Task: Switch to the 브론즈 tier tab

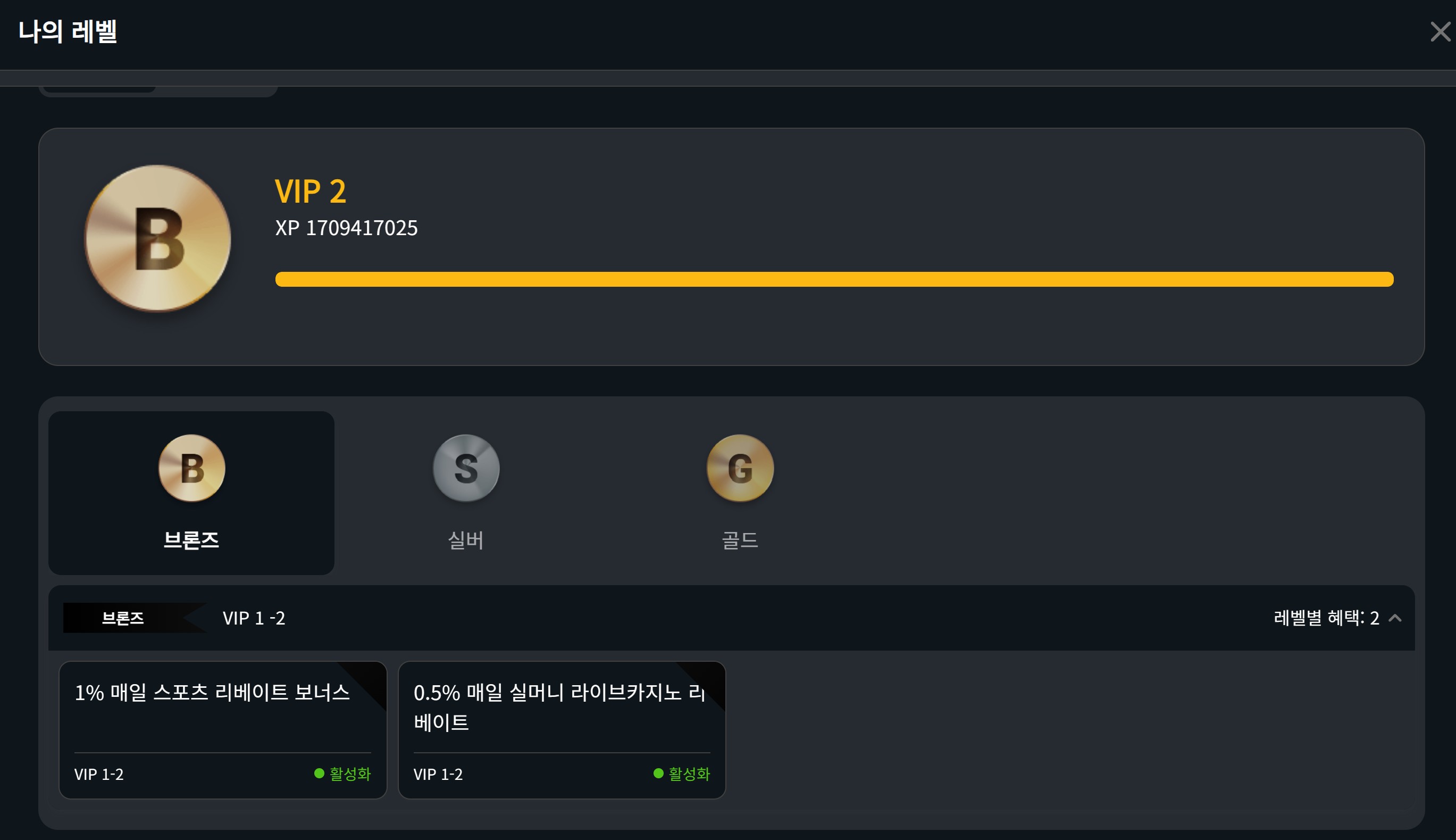Action: (191, 493)
